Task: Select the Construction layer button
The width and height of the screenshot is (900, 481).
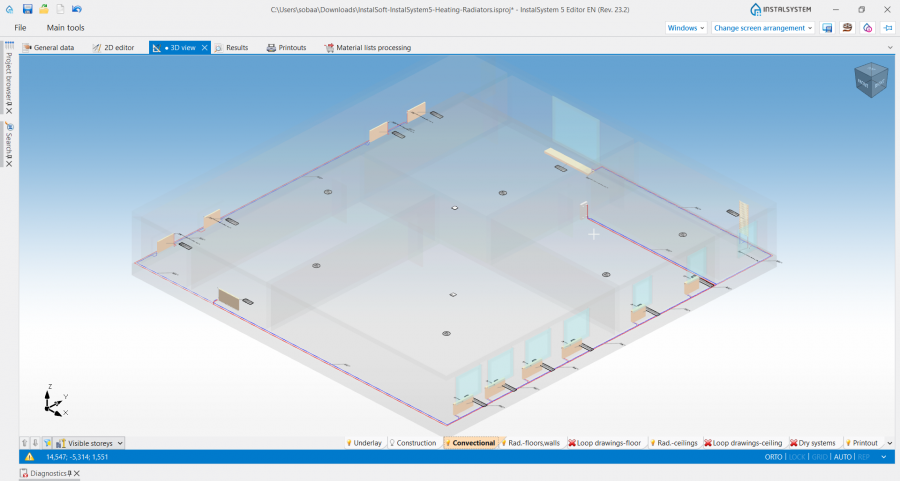Action: 412,443
